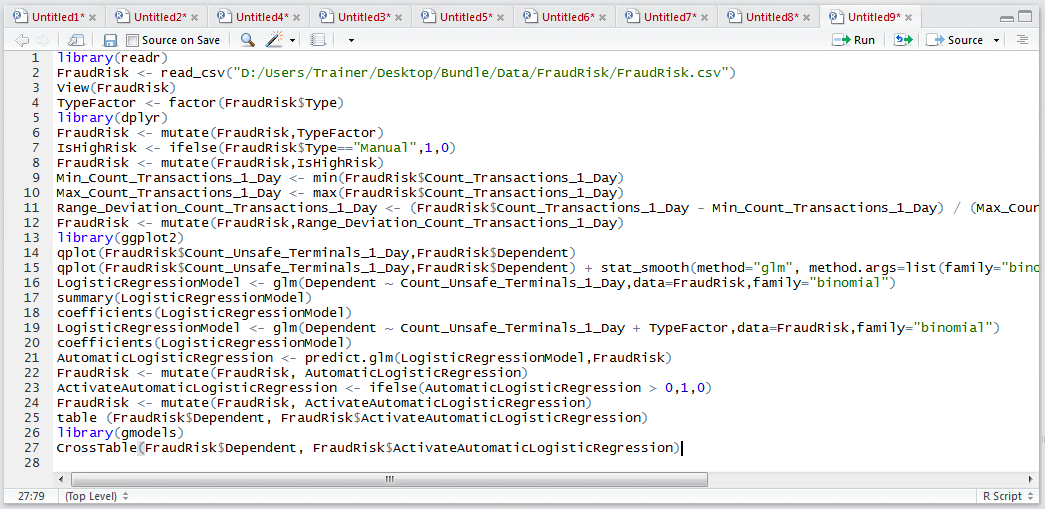1045x509 pixels.
Task: Click line number 28 in gutter
Action: [x=32, y=463]
